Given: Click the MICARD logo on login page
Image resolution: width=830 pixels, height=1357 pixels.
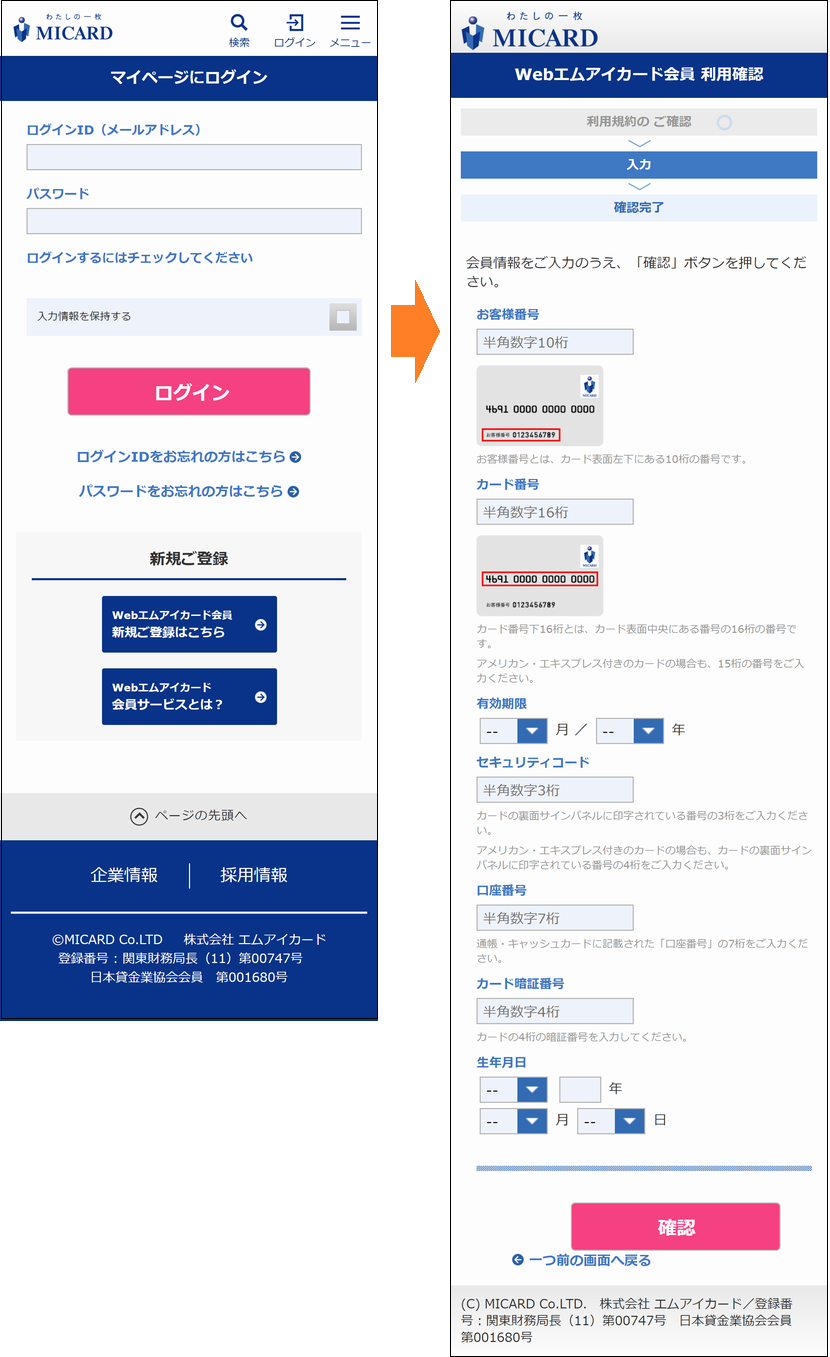Looking at the screenshot, I should point(63,28).
